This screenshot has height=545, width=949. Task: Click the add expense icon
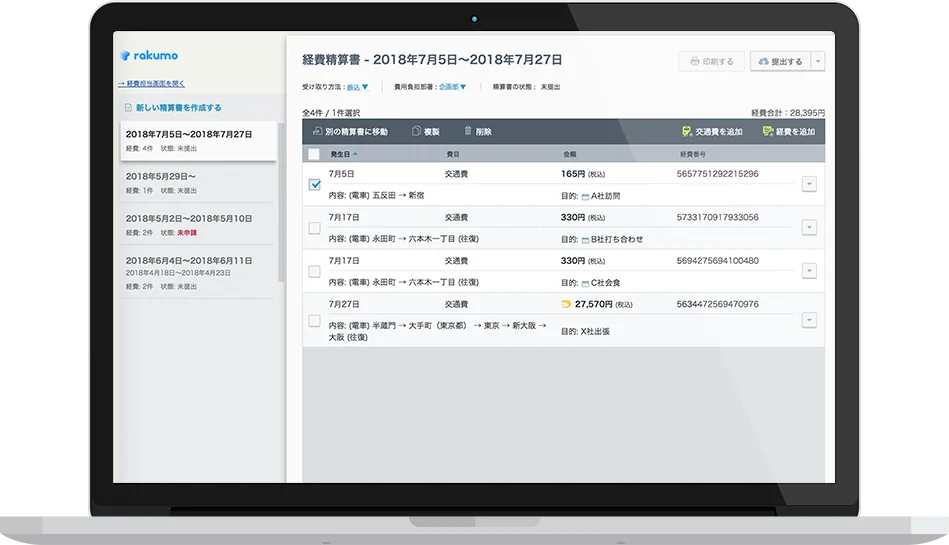click(x=768, y=131)
